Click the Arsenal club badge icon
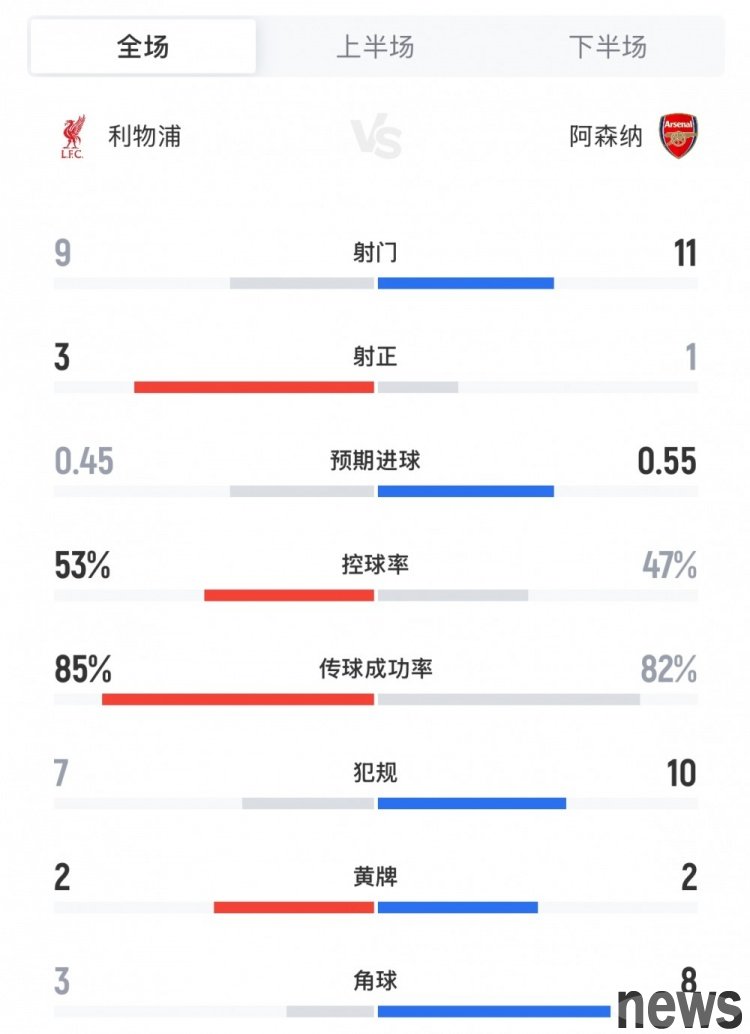Screen dimensions: 750x1034 point(679,137)
